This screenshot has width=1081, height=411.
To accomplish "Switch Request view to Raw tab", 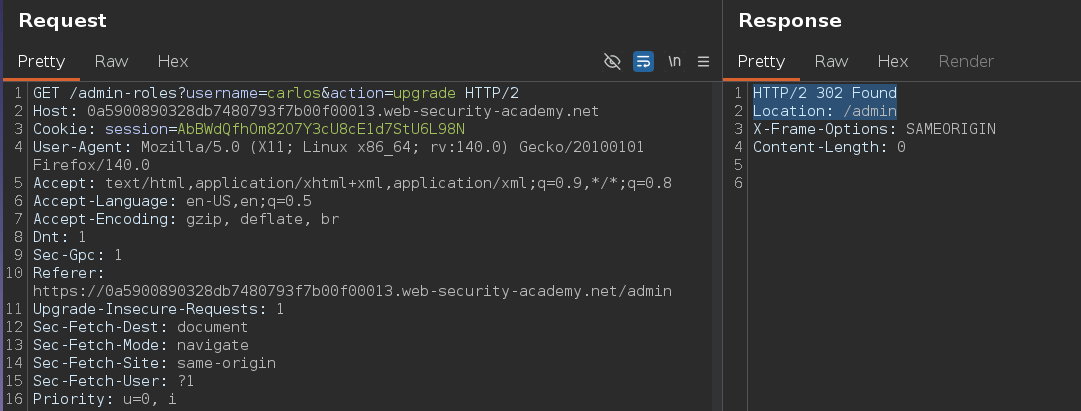I will (111, 61).
